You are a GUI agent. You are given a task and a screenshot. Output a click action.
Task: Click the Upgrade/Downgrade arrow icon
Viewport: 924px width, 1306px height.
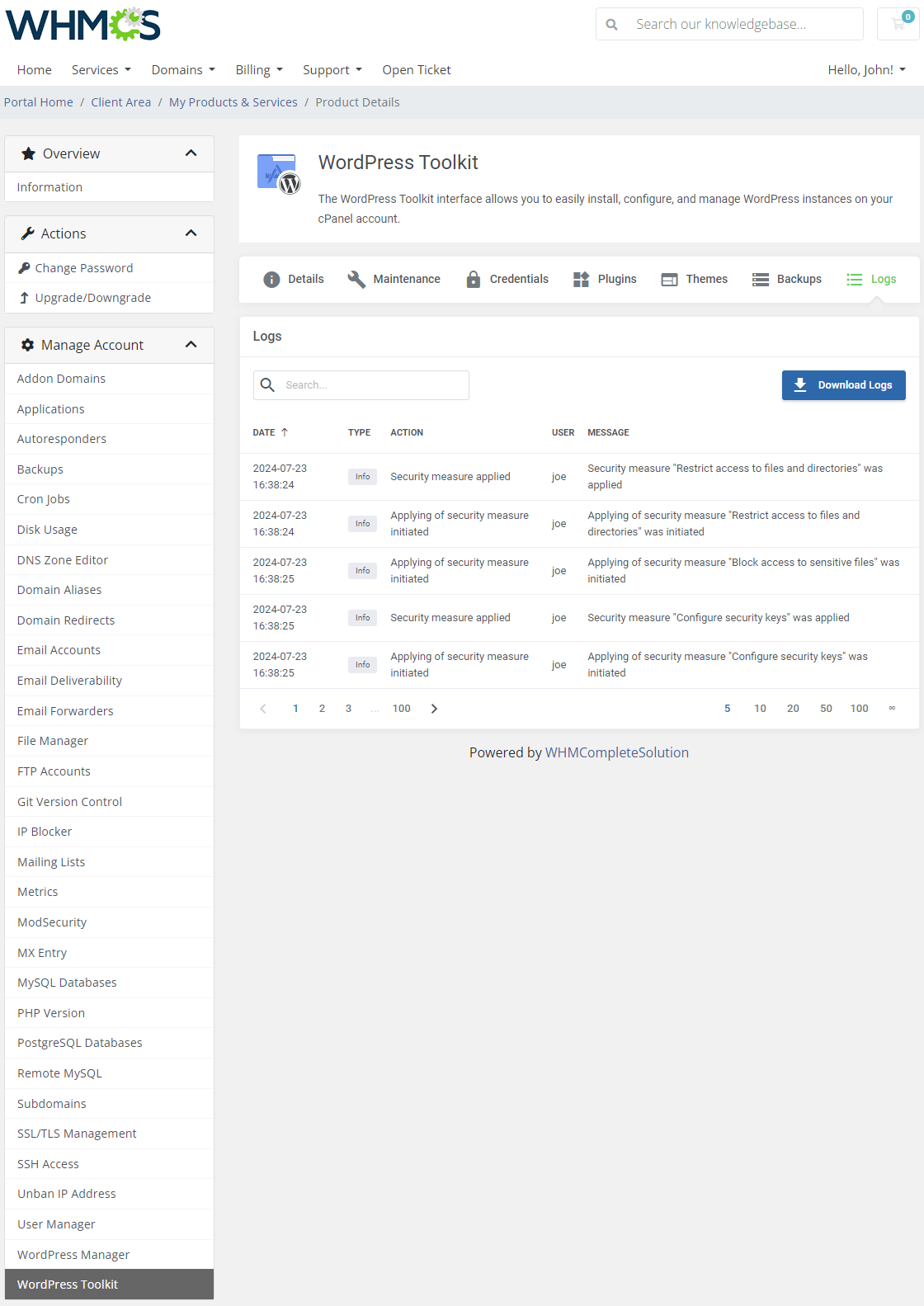(x=24, y=298)
